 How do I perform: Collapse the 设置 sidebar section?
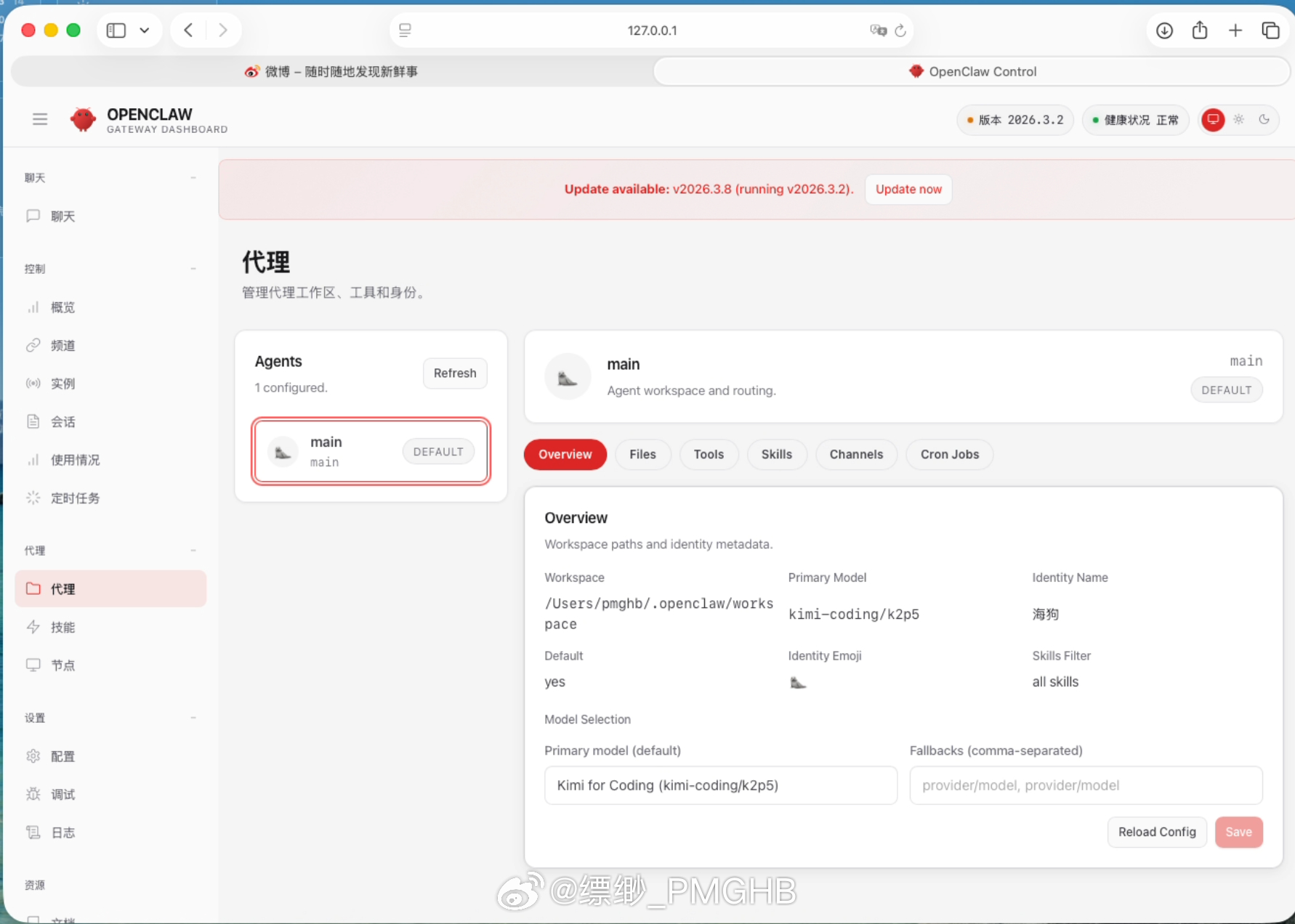coord(193,717)
